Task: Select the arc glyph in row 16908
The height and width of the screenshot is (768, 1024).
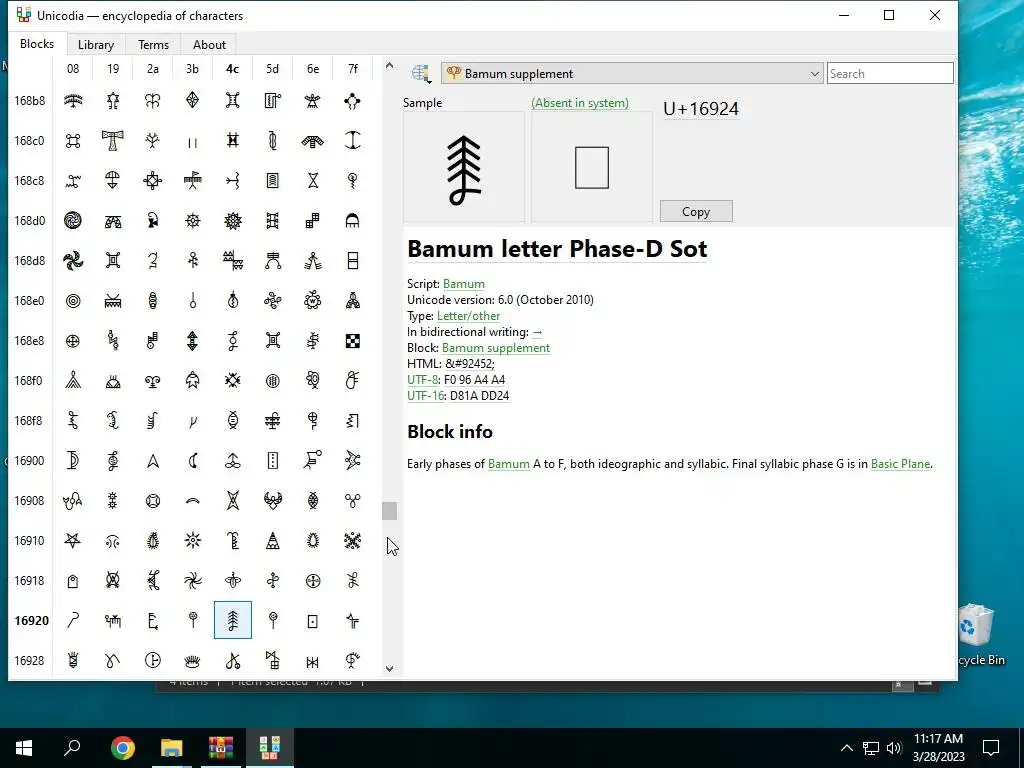Action: pos(193,500)
